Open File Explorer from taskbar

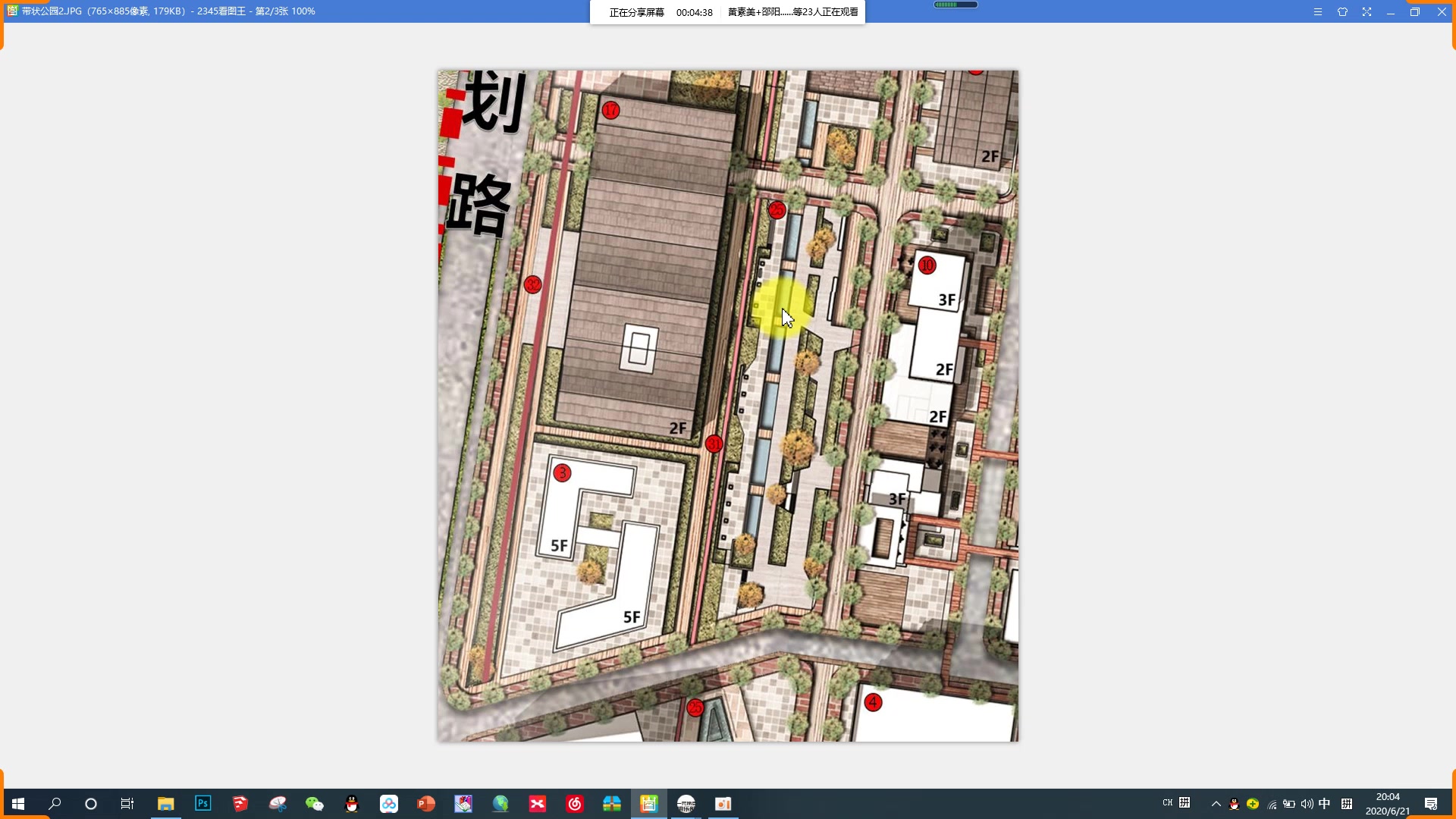coord(165,804)
